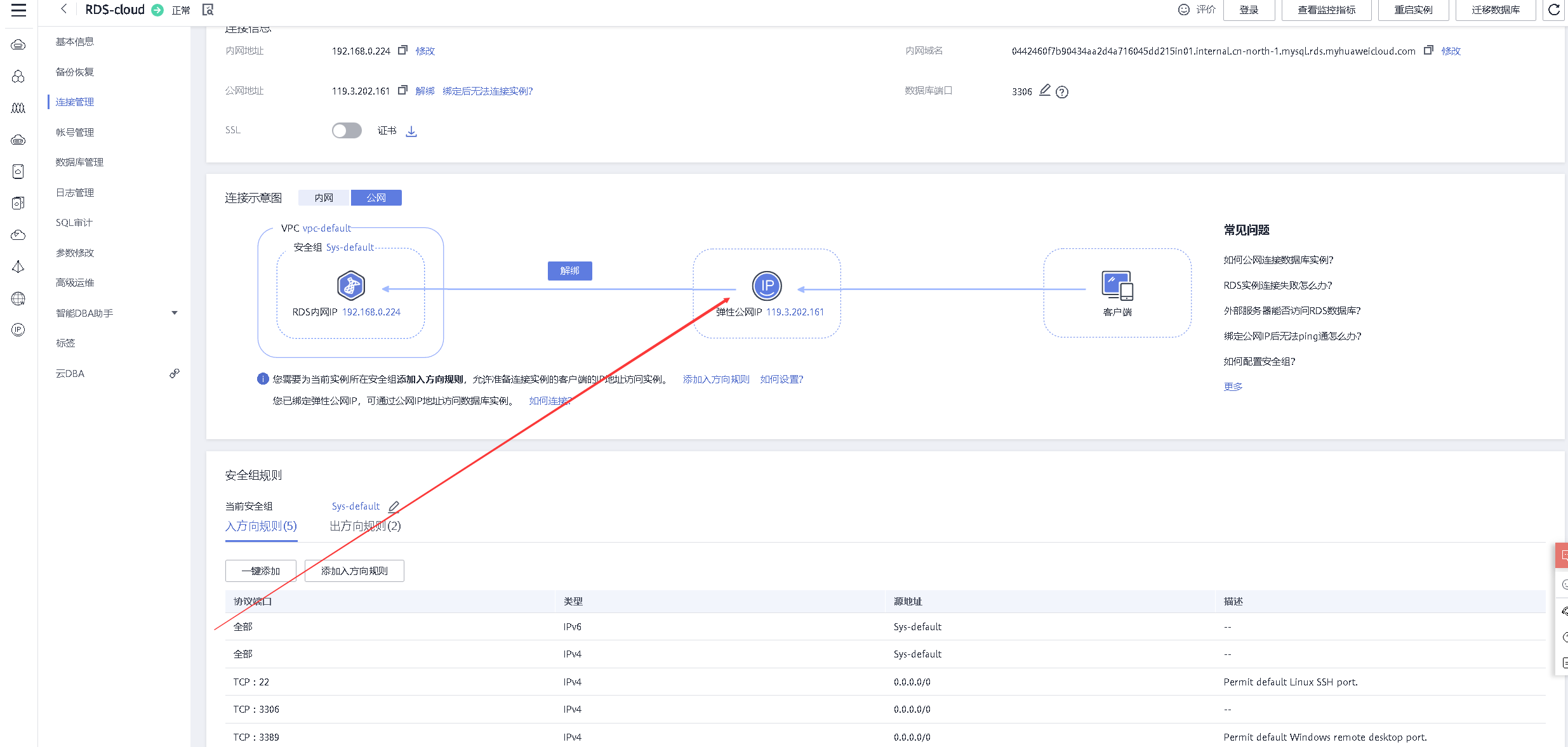Edit the current security group Sys-default
The width and height of the screenshot is (1568, 747).
(x=394, y=506)
